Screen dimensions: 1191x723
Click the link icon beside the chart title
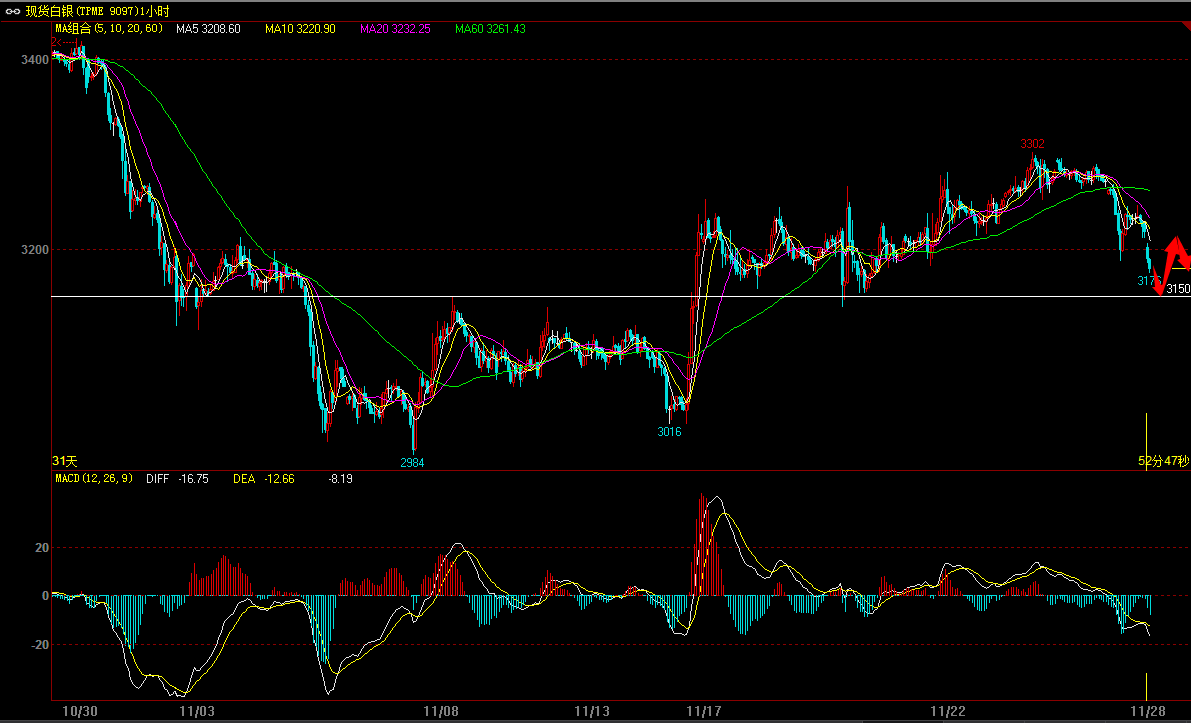[14, 10]
